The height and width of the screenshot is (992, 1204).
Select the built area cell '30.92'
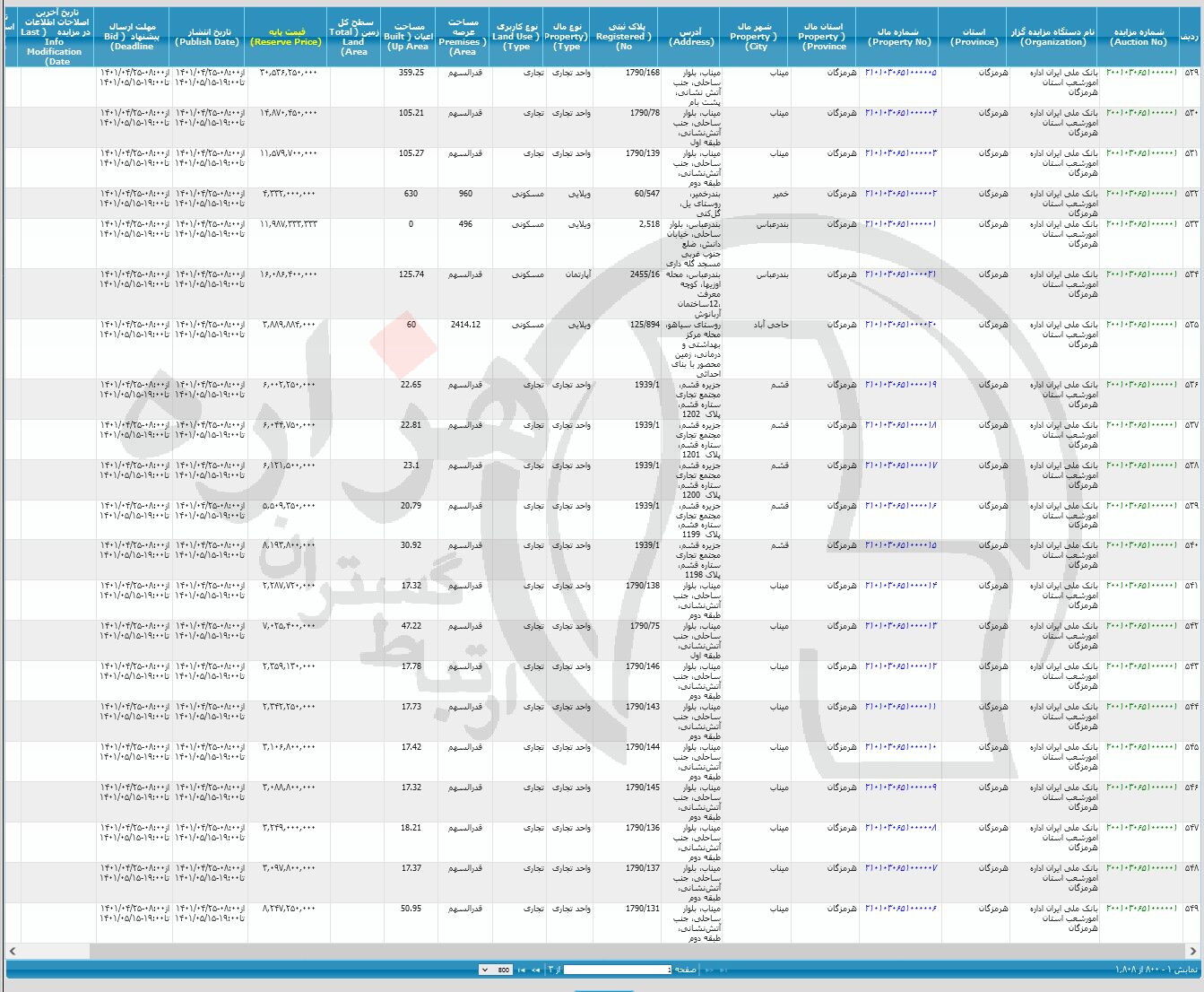coord(411,545)
